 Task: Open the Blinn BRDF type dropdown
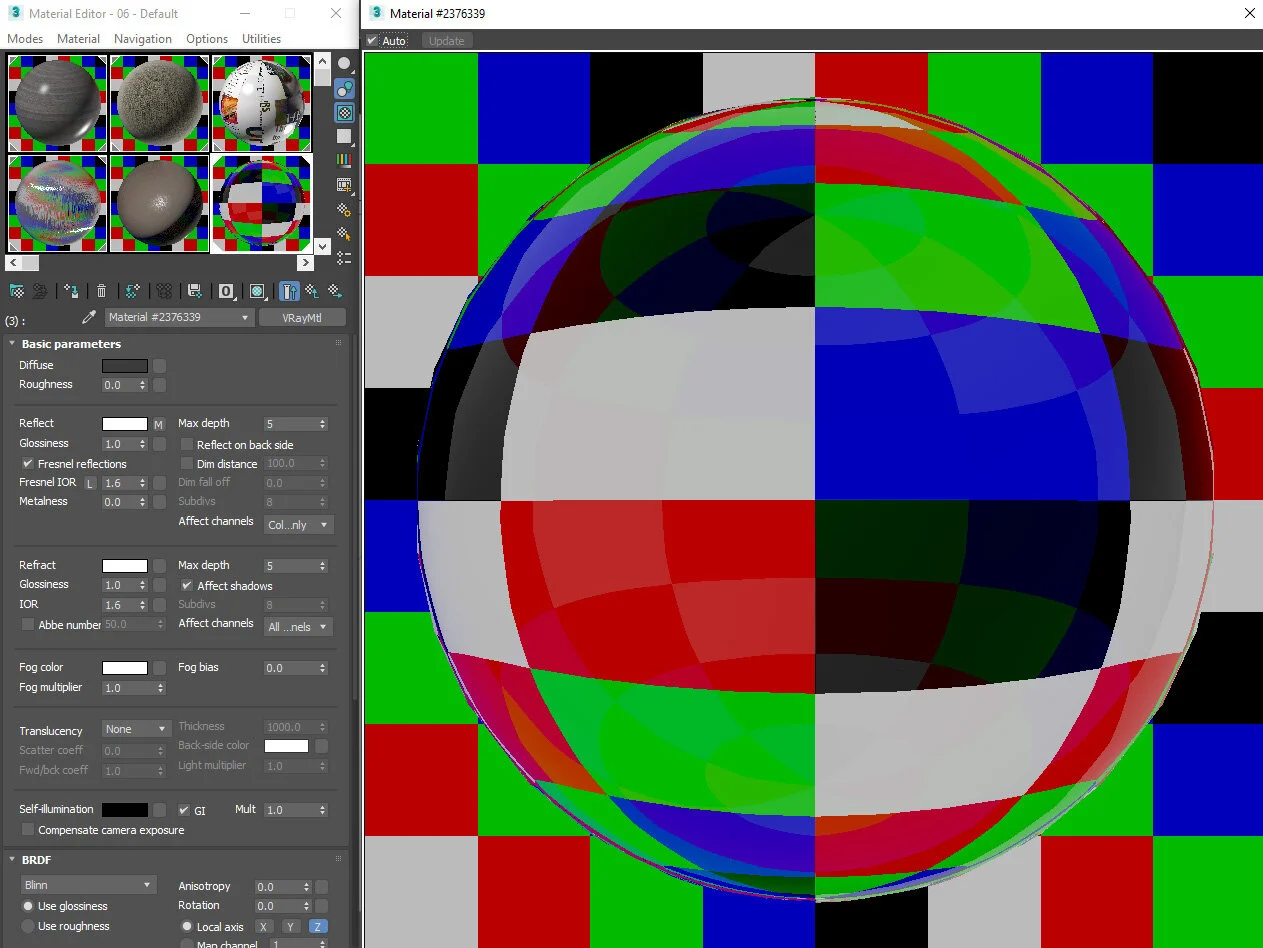pos(89,885)
